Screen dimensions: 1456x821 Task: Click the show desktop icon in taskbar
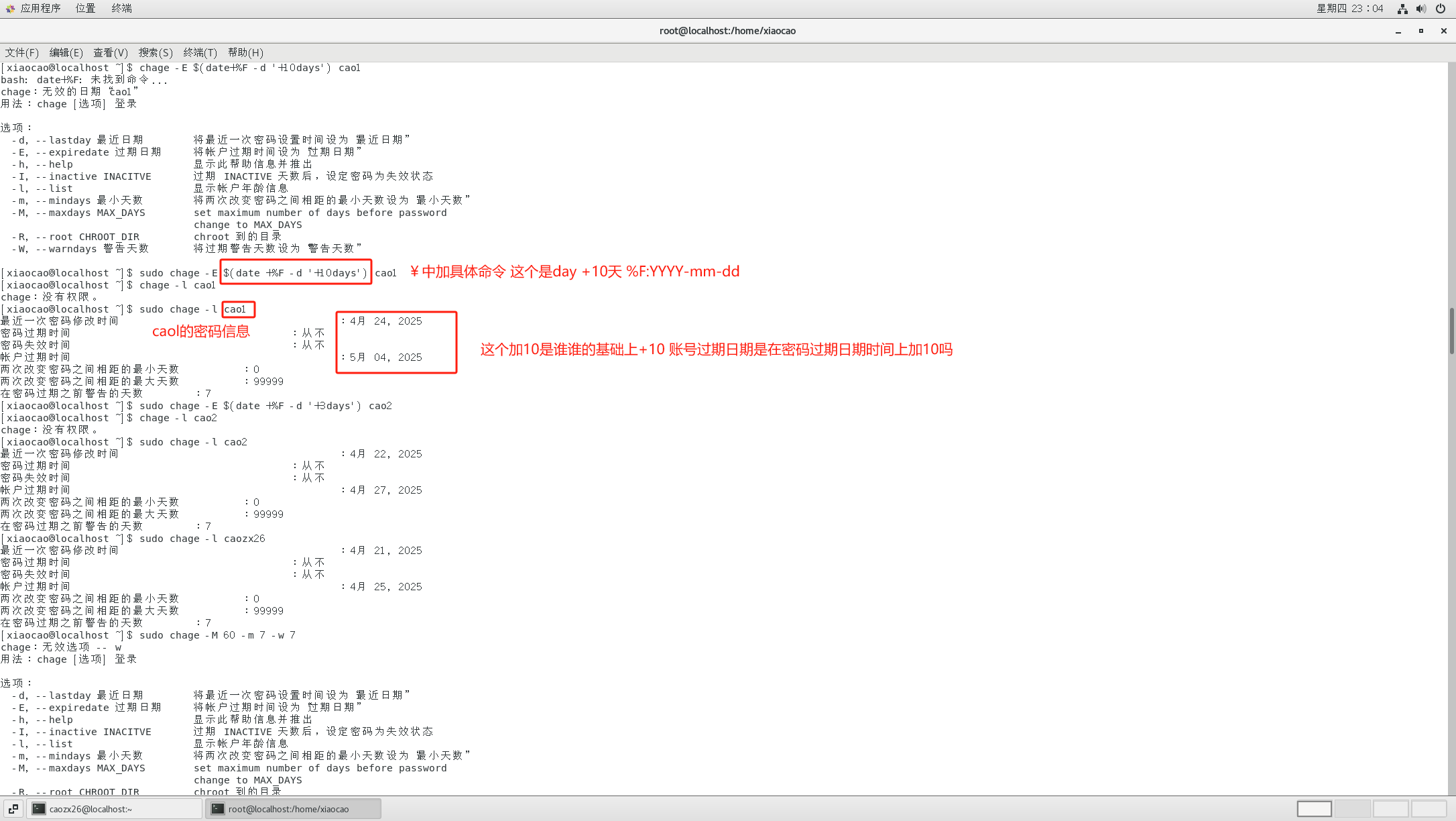(13, 809)
